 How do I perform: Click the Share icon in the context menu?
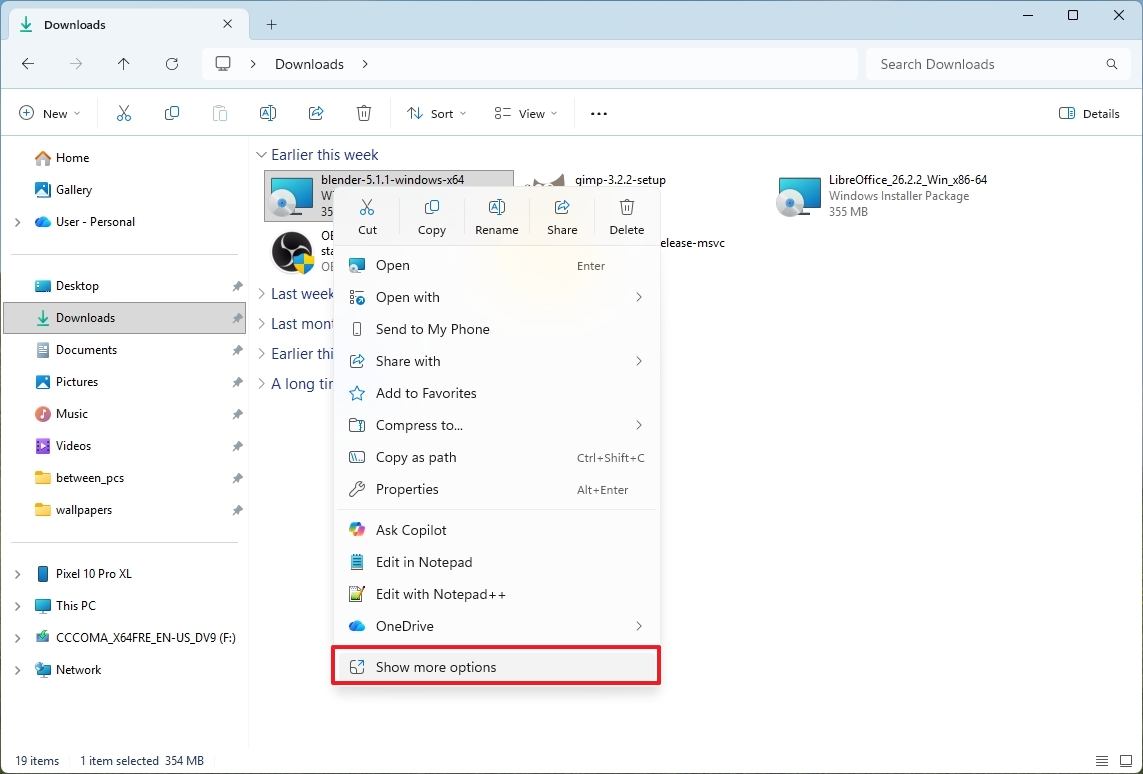coord(562,215)
